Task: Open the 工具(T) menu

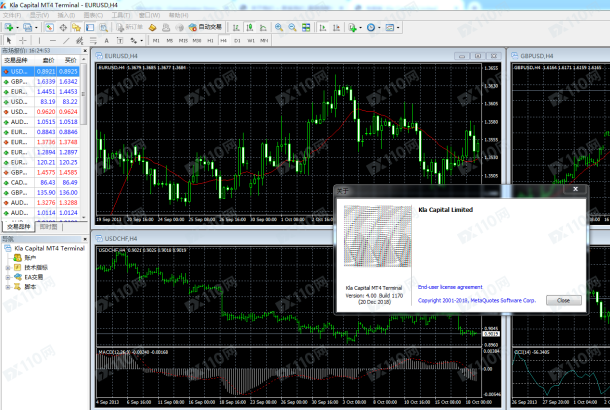Action: (121, 15)
